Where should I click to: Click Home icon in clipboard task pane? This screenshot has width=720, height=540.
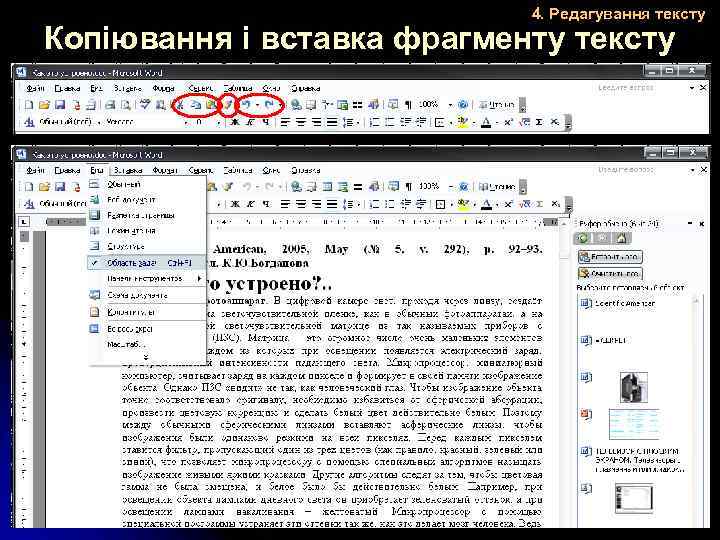621,238
